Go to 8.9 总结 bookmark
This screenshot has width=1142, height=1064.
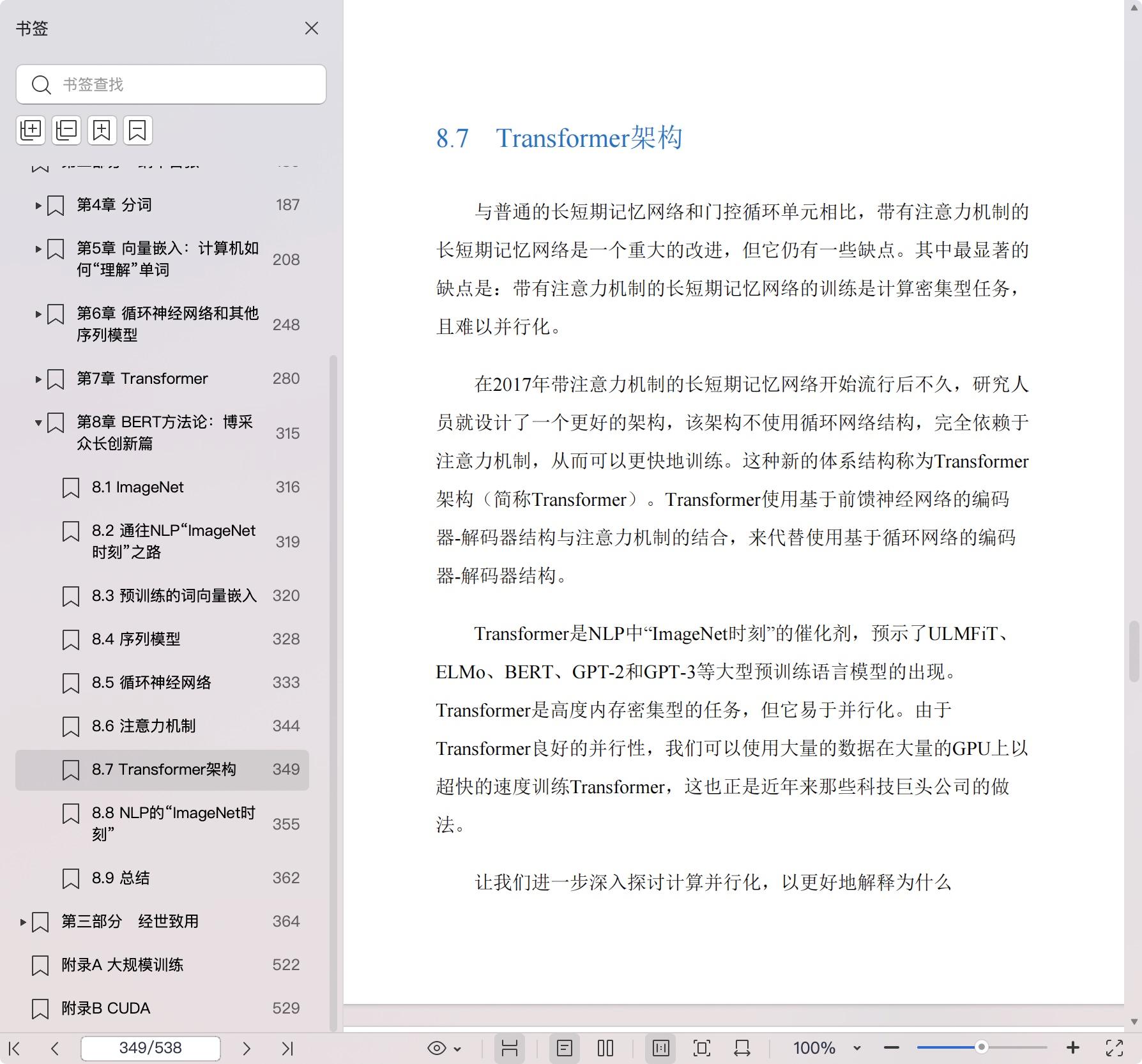121,878
